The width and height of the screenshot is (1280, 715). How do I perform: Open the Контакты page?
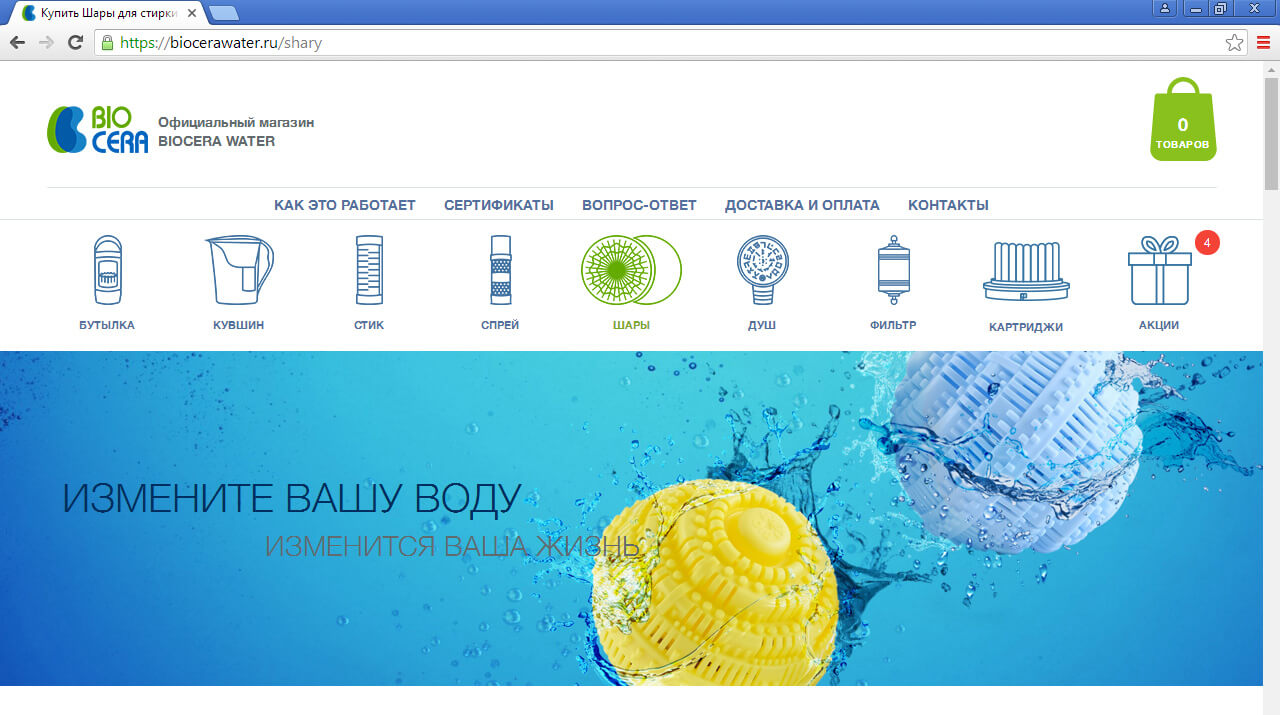click(x=948, y=205)
